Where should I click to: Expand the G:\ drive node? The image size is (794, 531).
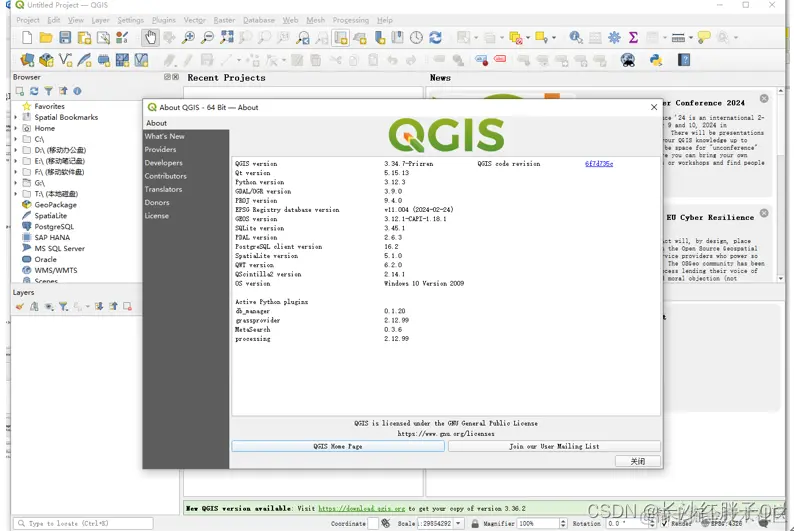16,183
